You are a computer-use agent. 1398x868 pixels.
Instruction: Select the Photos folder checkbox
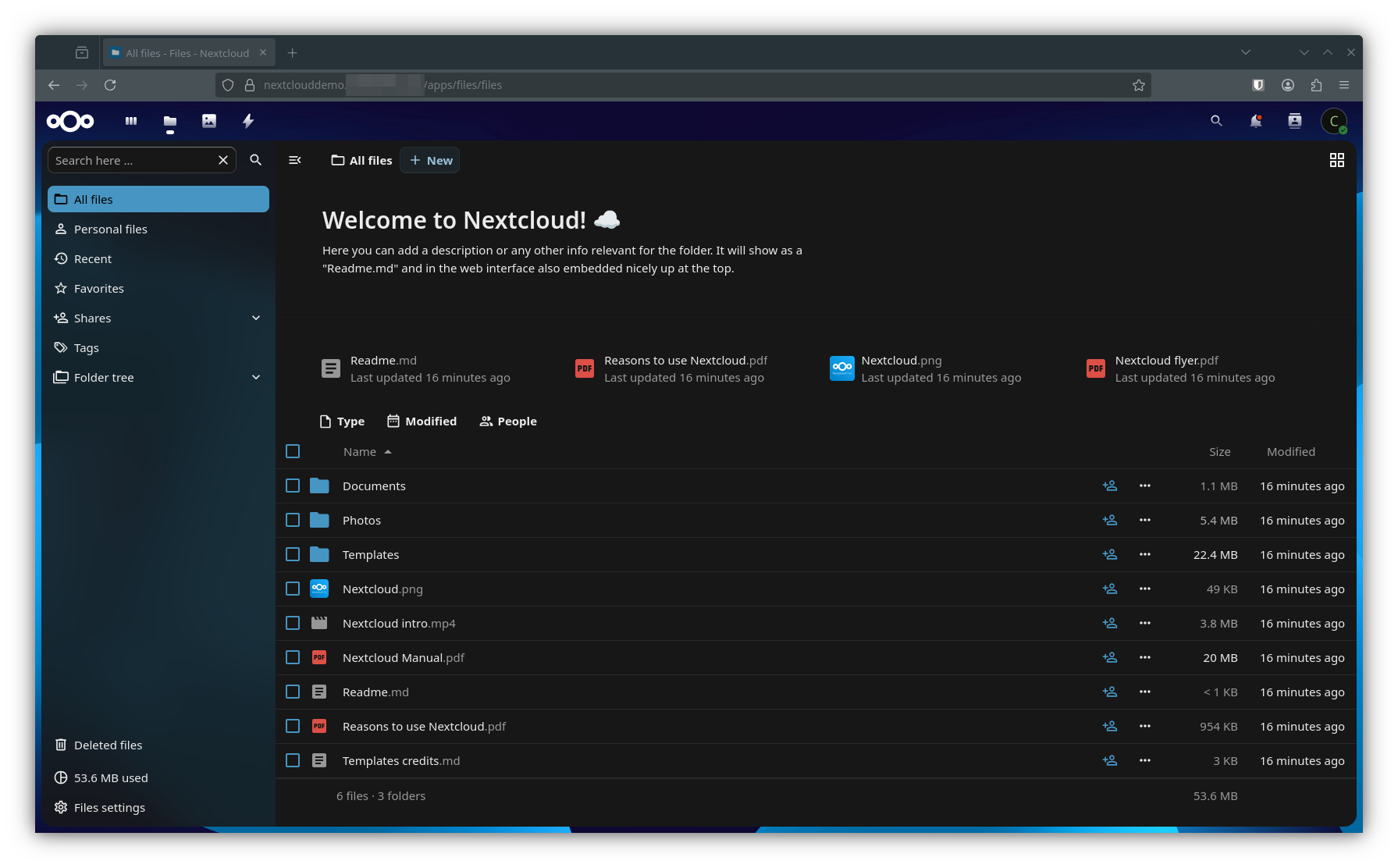[293, 521]
